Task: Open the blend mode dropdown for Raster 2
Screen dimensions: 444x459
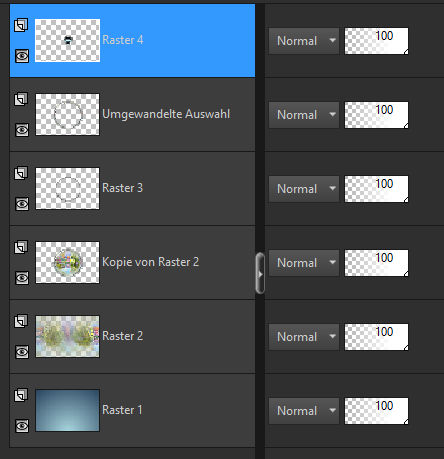Action: [304, 337]
